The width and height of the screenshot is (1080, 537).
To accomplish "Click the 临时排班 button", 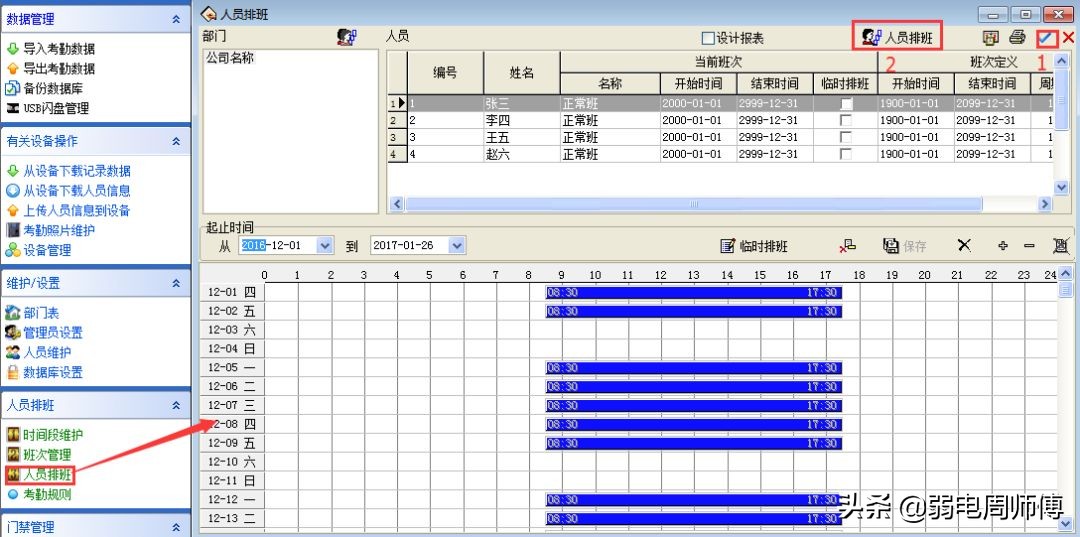I will [754, 246].
